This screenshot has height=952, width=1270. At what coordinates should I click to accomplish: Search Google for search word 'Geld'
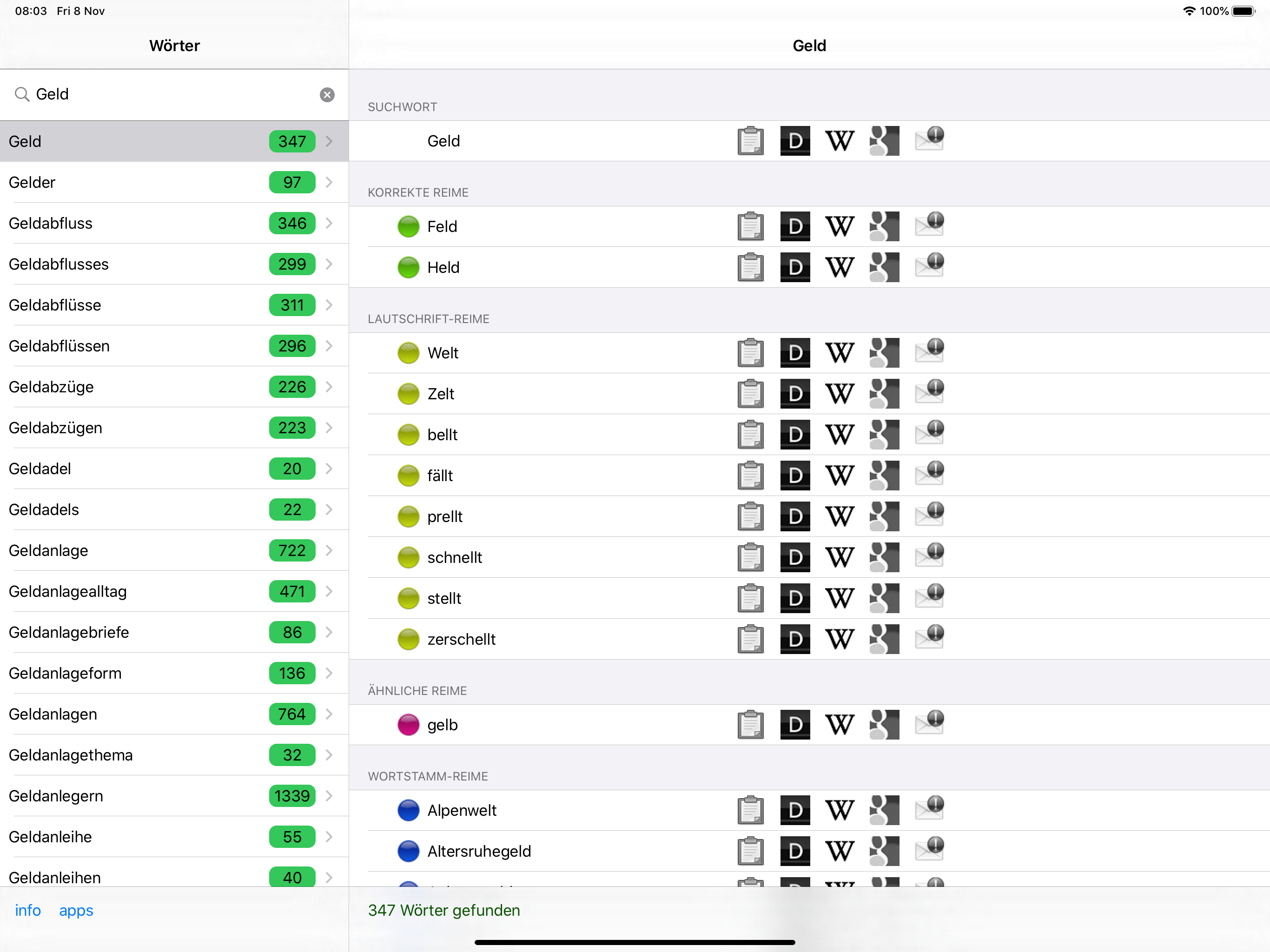tap(884, 141)
